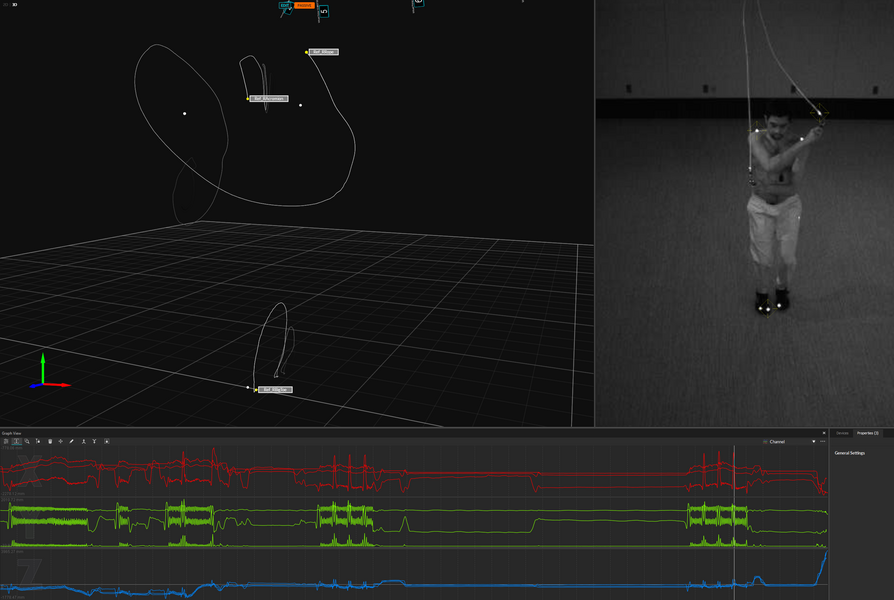
Task: Expand the General Settings section
Action: 849,452
